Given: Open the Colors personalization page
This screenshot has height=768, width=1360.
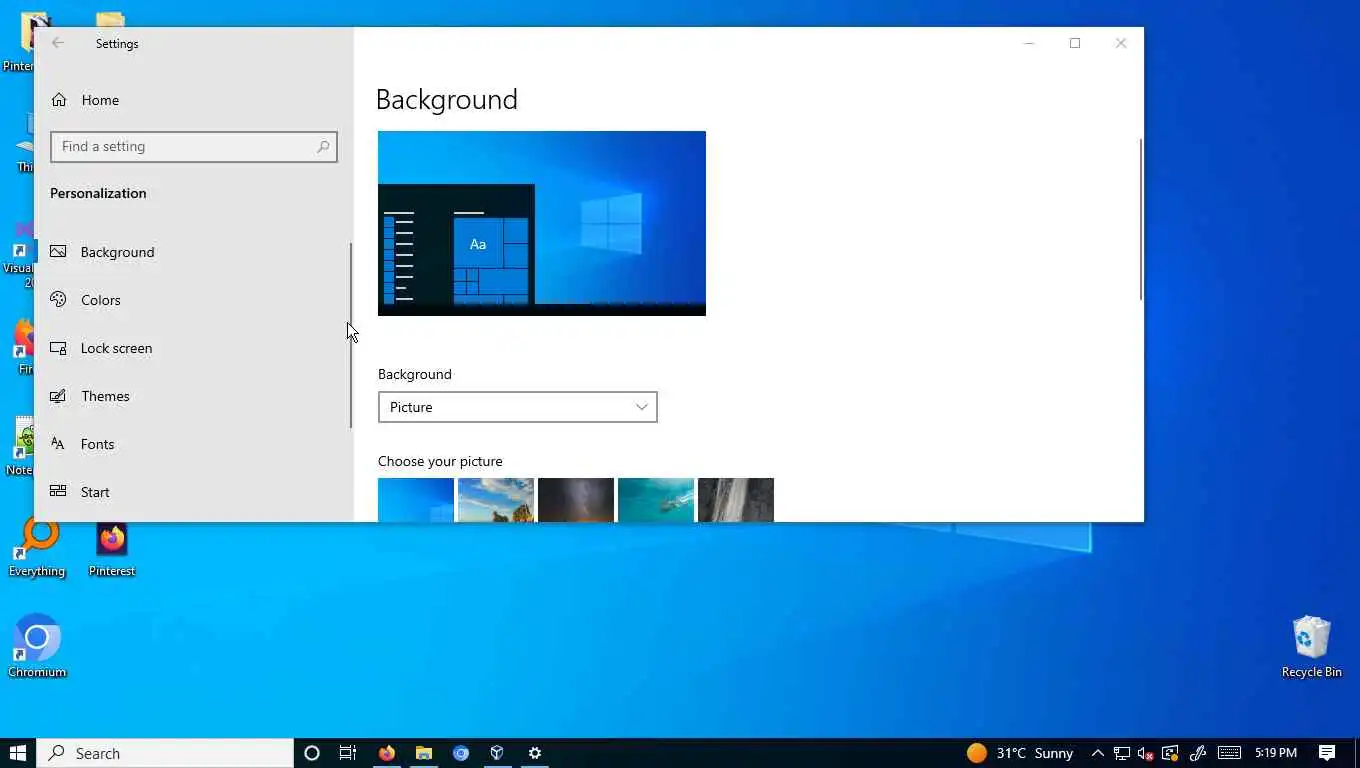Looking at the screenshot, I should point(192,300).
